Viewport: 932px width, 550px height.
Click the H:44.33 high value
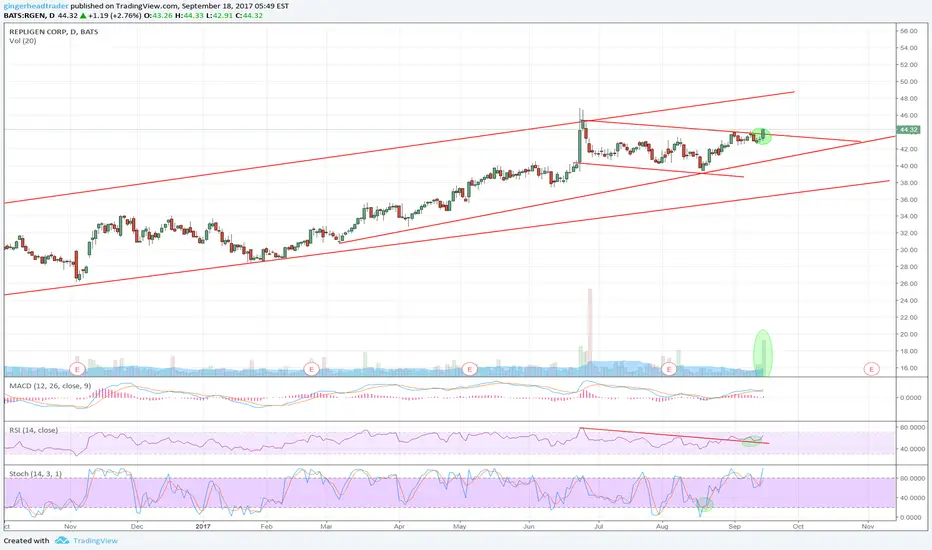(x=188, y=15)
